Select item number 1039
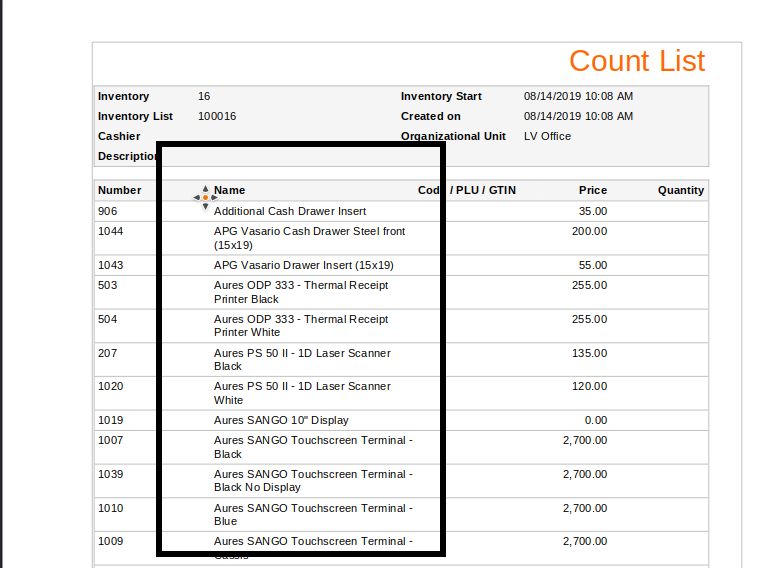The height and width of the screenshot is (568, 776). click(x=110, y=474)
